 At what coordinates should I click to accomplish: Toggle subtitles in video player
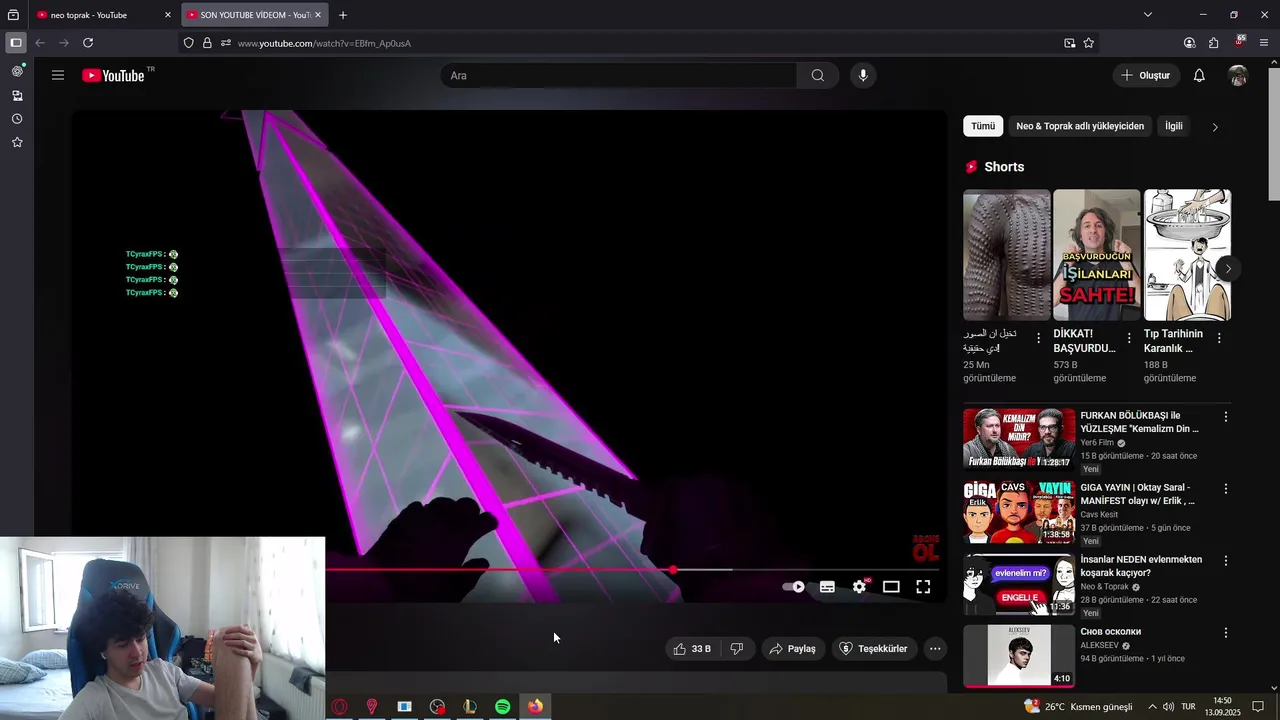click(827, 587)
